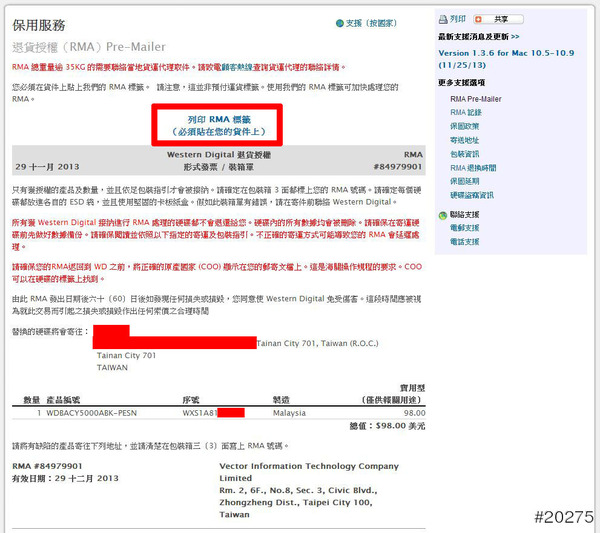Open the 包裝資訊 sidebar link

coord(465,154)
